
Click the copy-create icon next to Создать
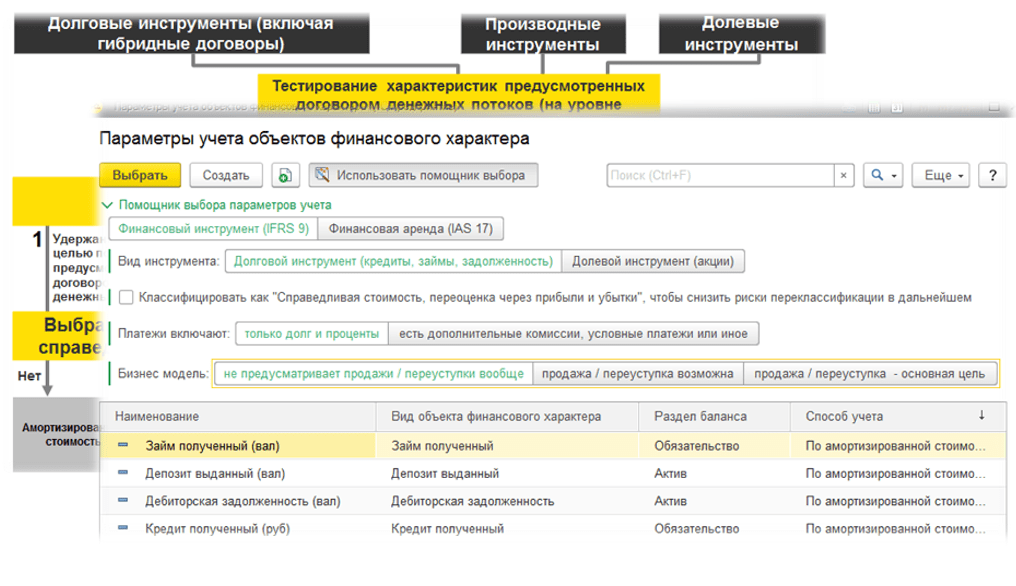(285, 175)
